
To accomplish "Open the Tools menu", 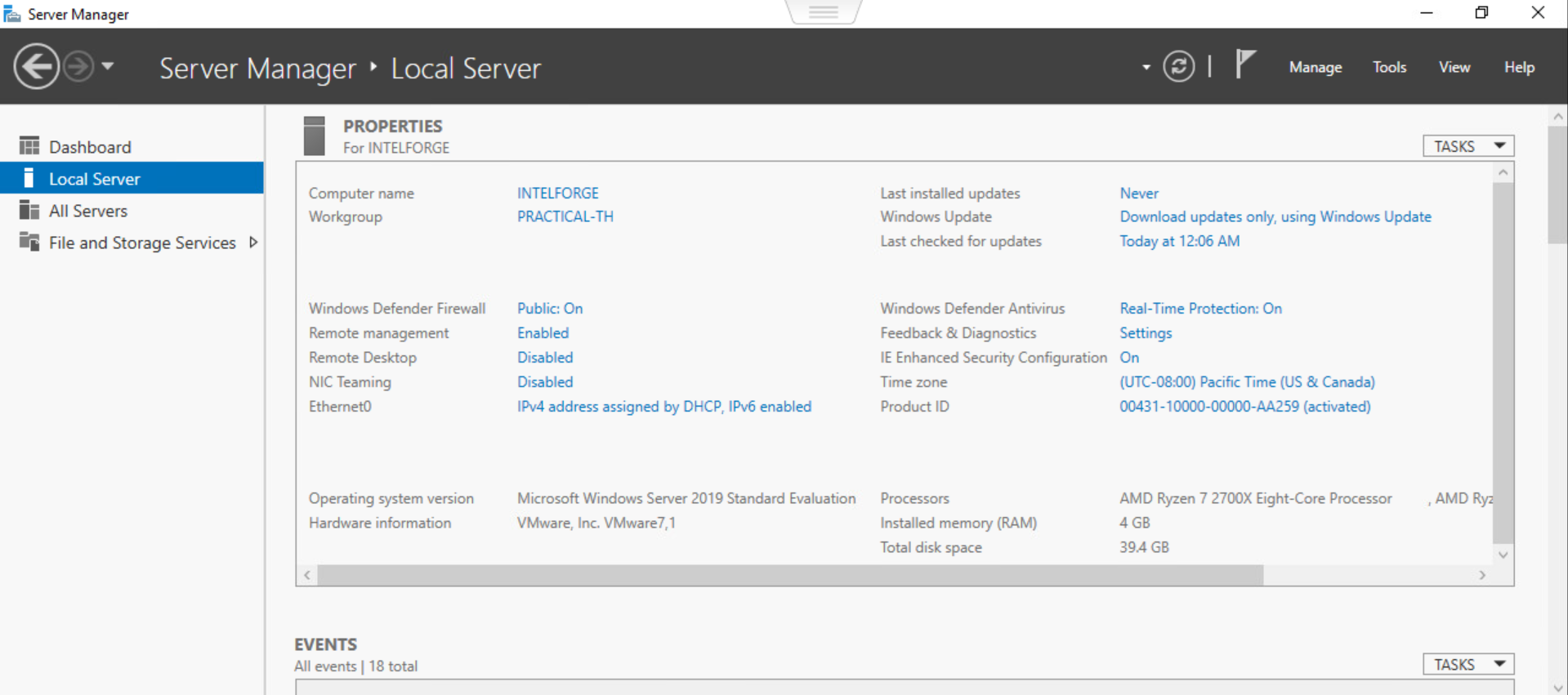I will pos(1389,67).
